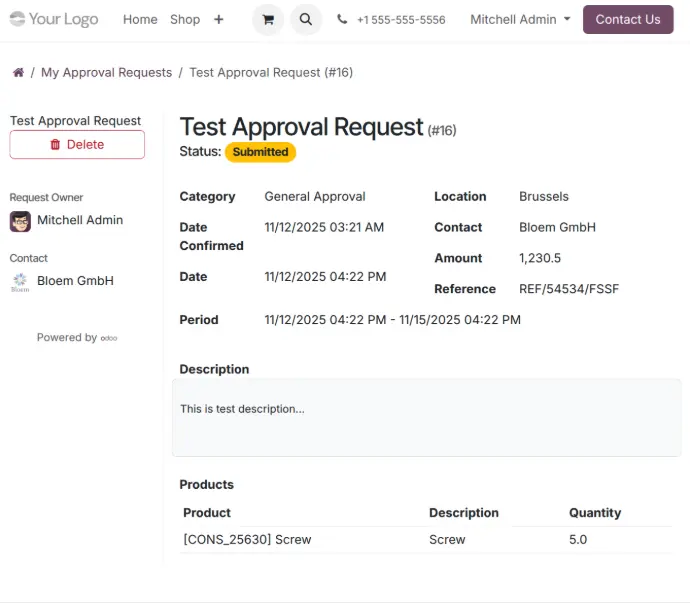This screenshot has height=603, width=690.
Task: Click the description text box
Action: tap(426, 417)
